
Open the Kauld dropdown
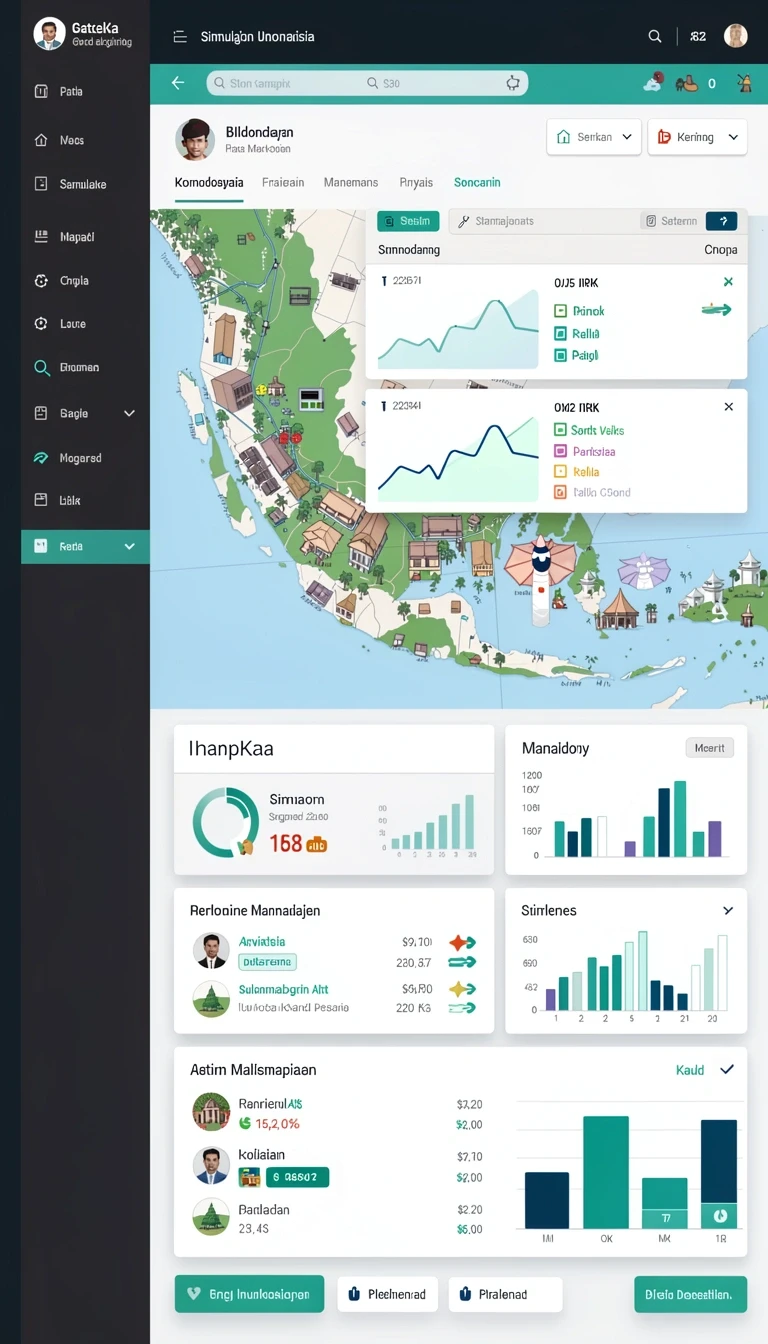coord(705,1070)
